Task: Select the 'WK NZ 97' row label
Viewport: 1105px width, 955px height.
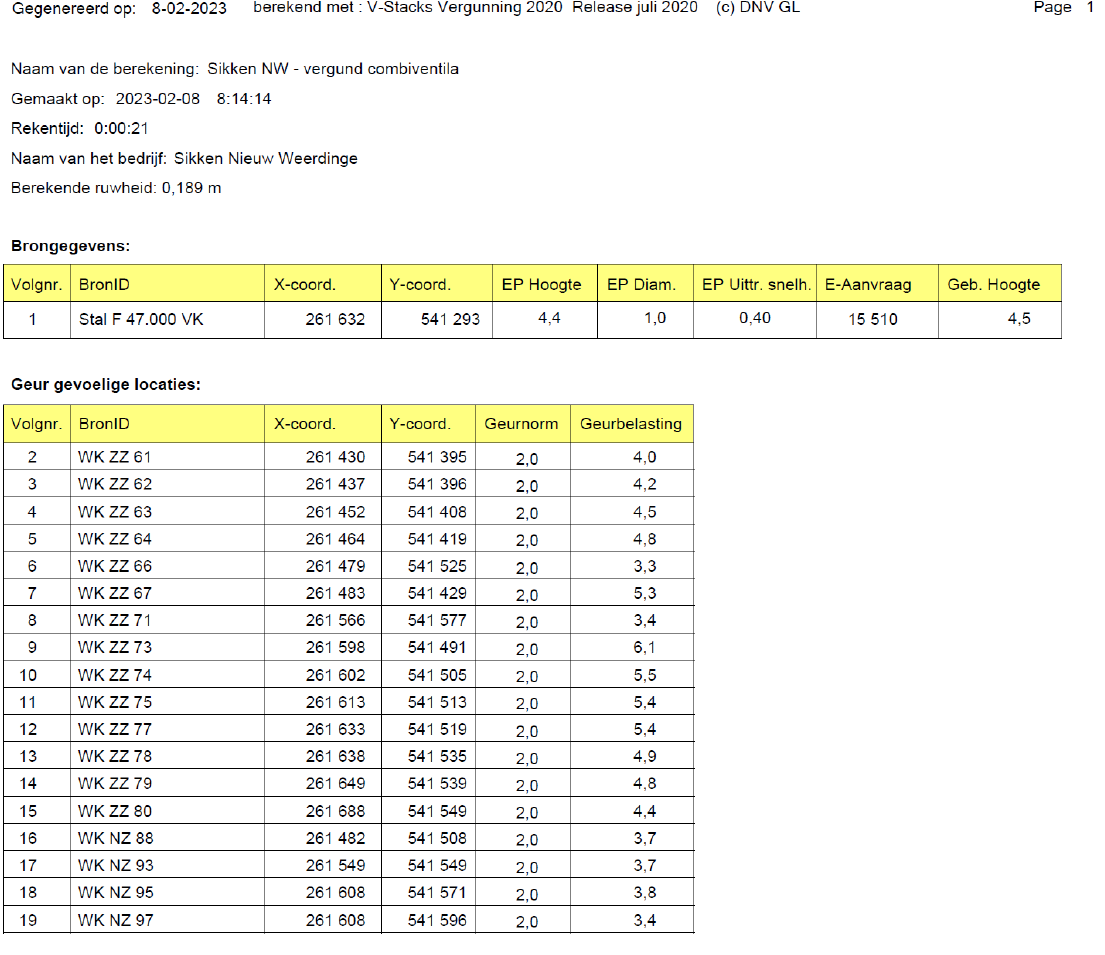Action: pyautogui.click(x=116, y=920)
